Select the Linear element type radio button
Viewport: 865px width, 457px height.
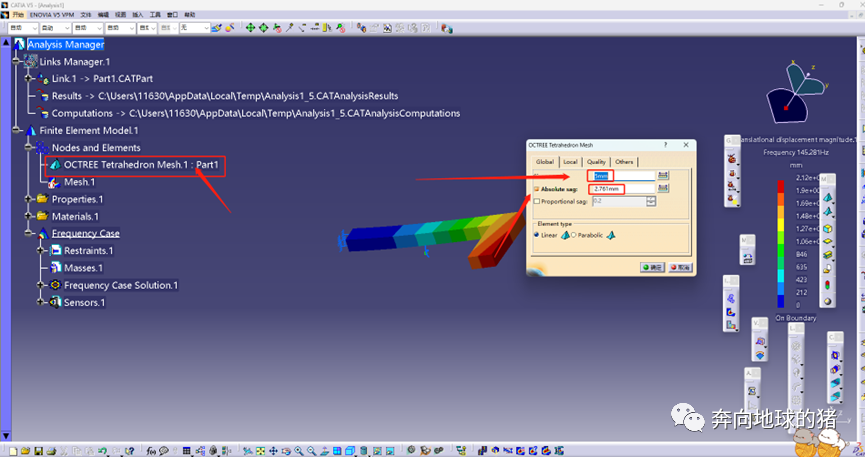(x=536, y=235)
